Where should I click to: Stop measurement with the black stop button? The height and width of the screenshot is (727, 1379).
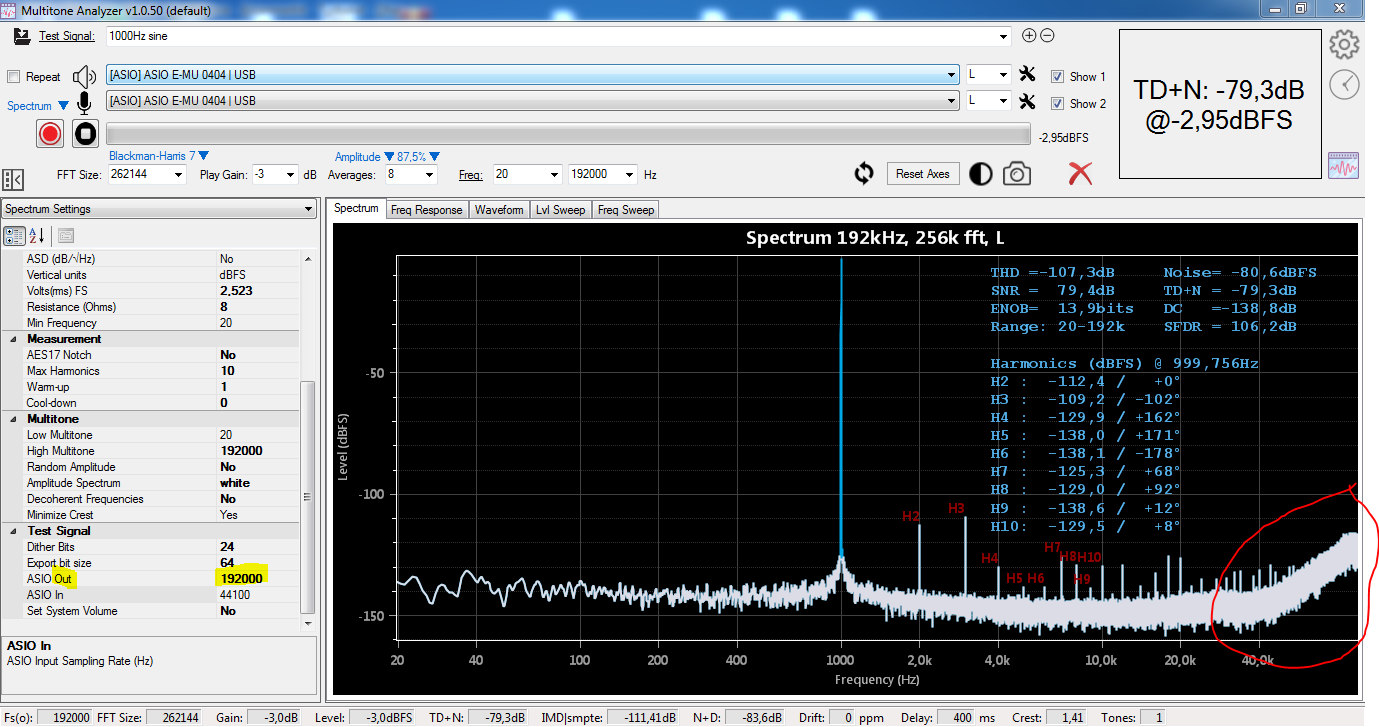click(85, 133)
